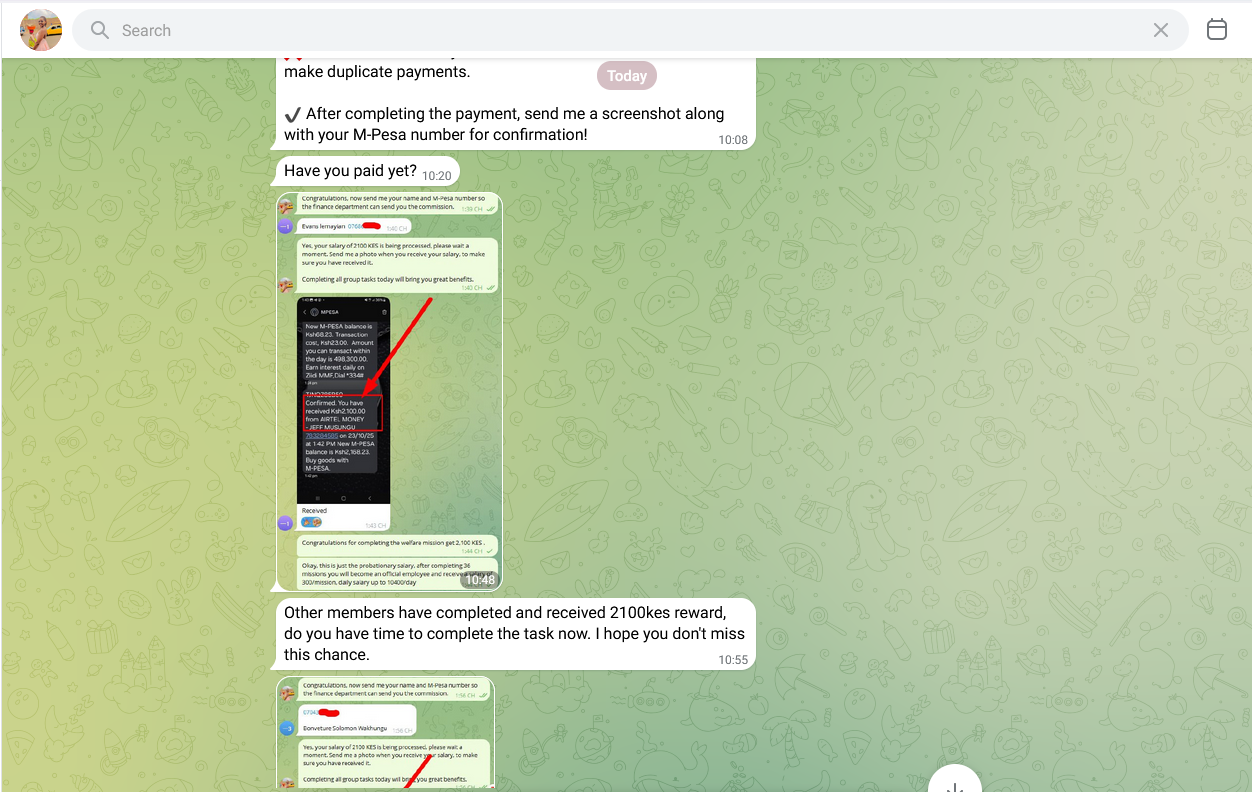Viewport: 1252px width, 792px height.
Task: Click the "make duplicate payments." text line
Action: point(377,72)
